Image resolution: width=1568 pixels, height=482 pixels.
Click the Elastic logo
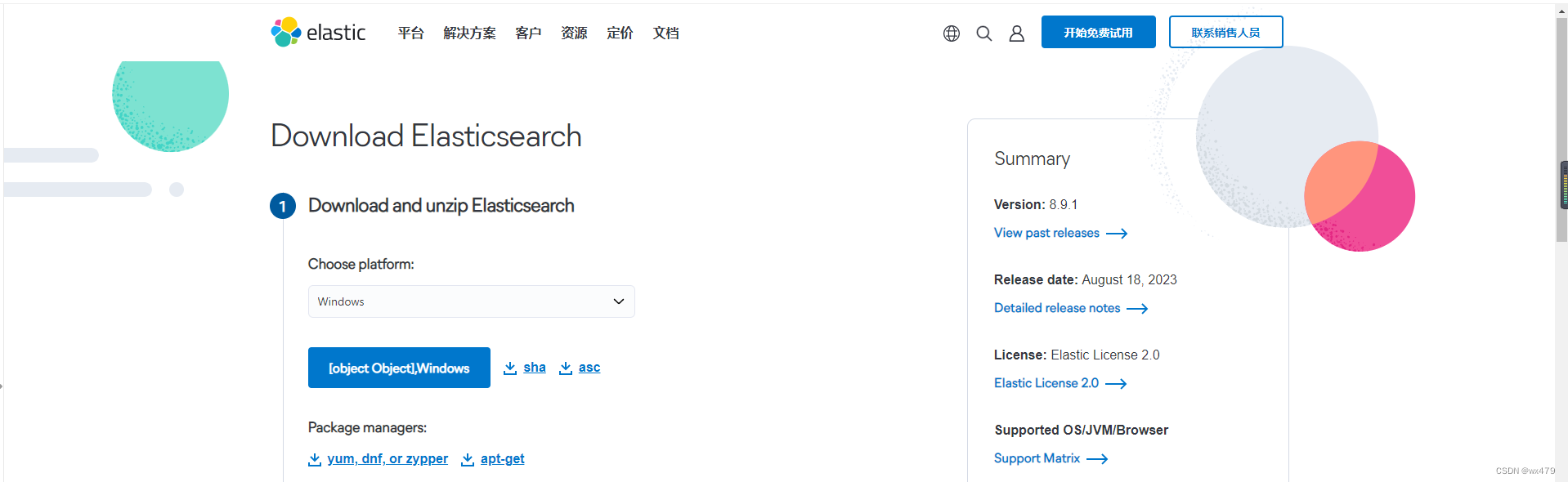(x=317, y=32)
